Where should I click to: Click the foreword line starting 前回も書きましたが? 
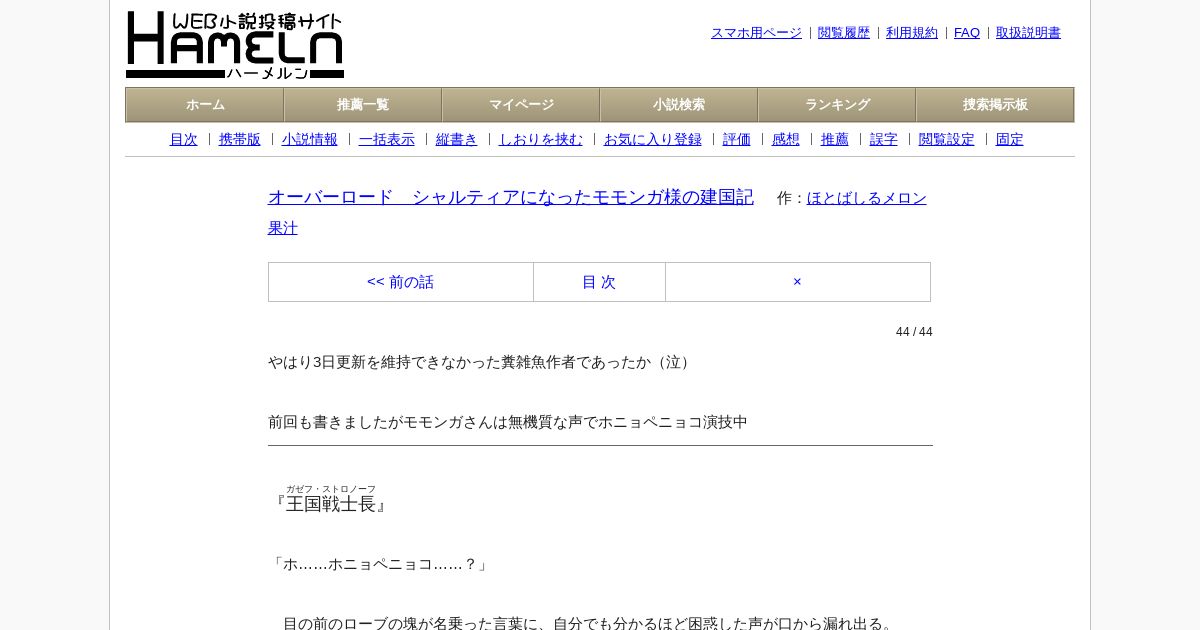[x=508, y=422]
